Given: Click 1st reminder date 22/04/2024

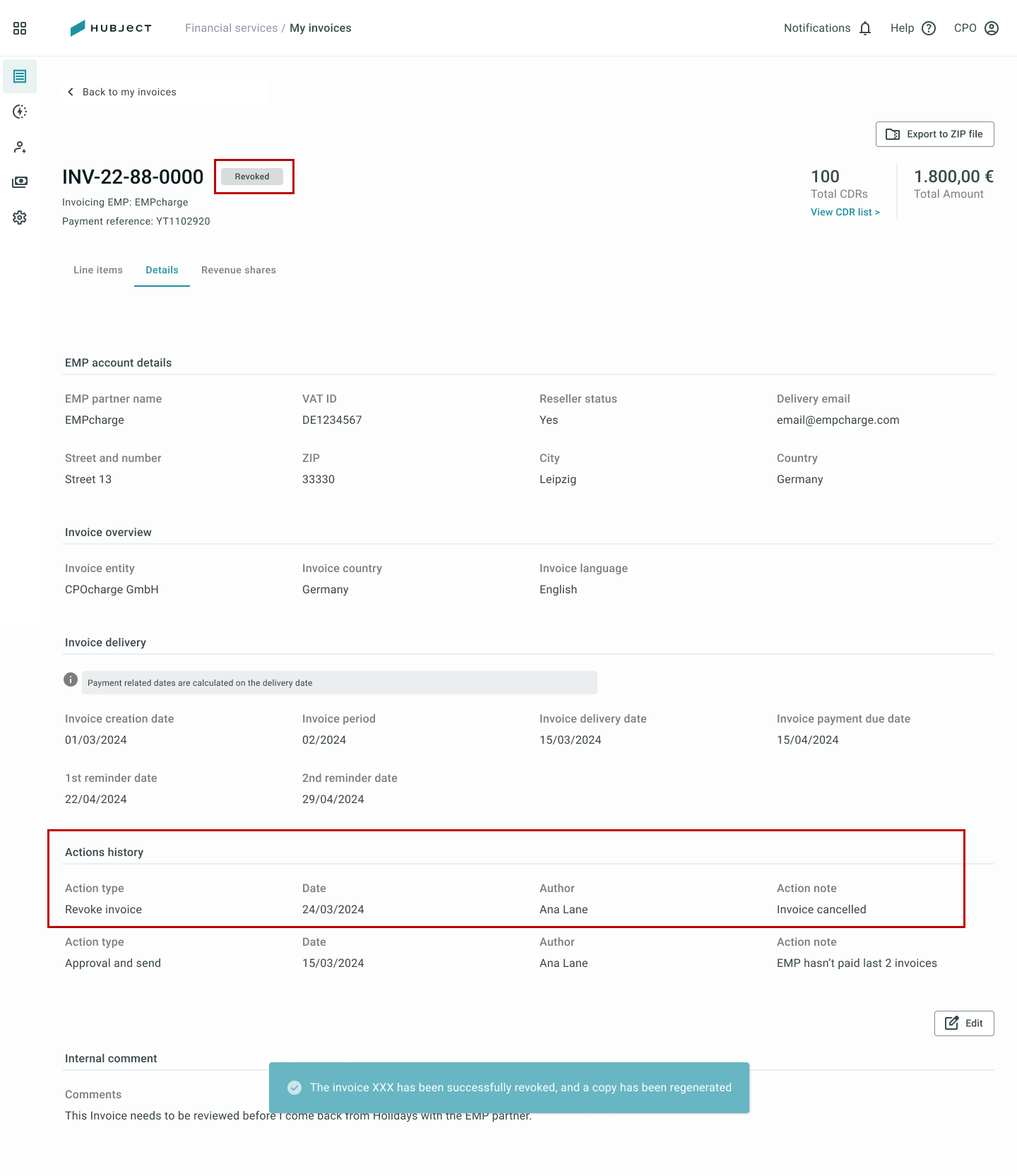Looking at the screenshot, I should (x=96, y=800).
